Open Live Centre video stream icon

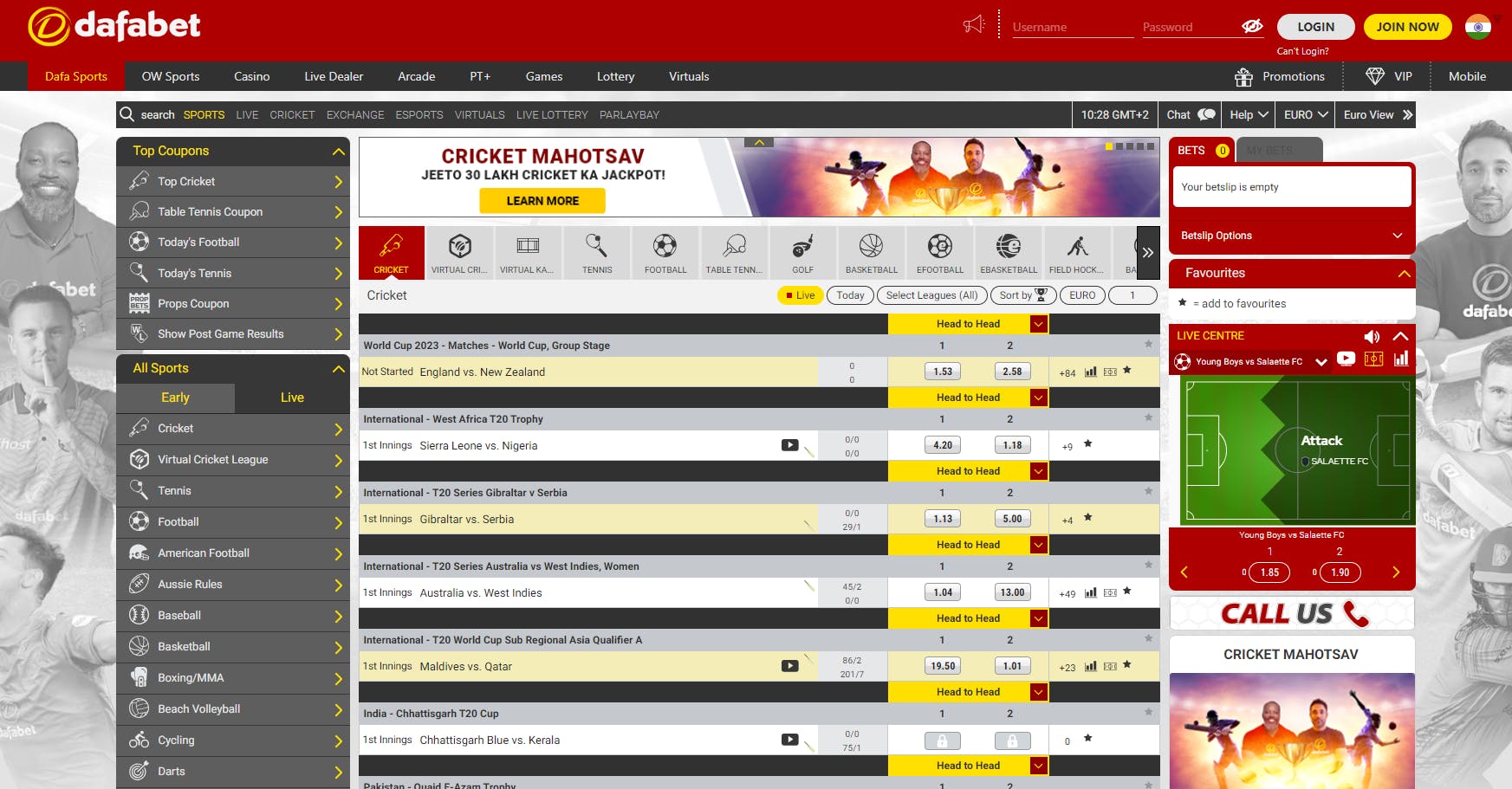pyautogui.click(x=1346, y=359)
